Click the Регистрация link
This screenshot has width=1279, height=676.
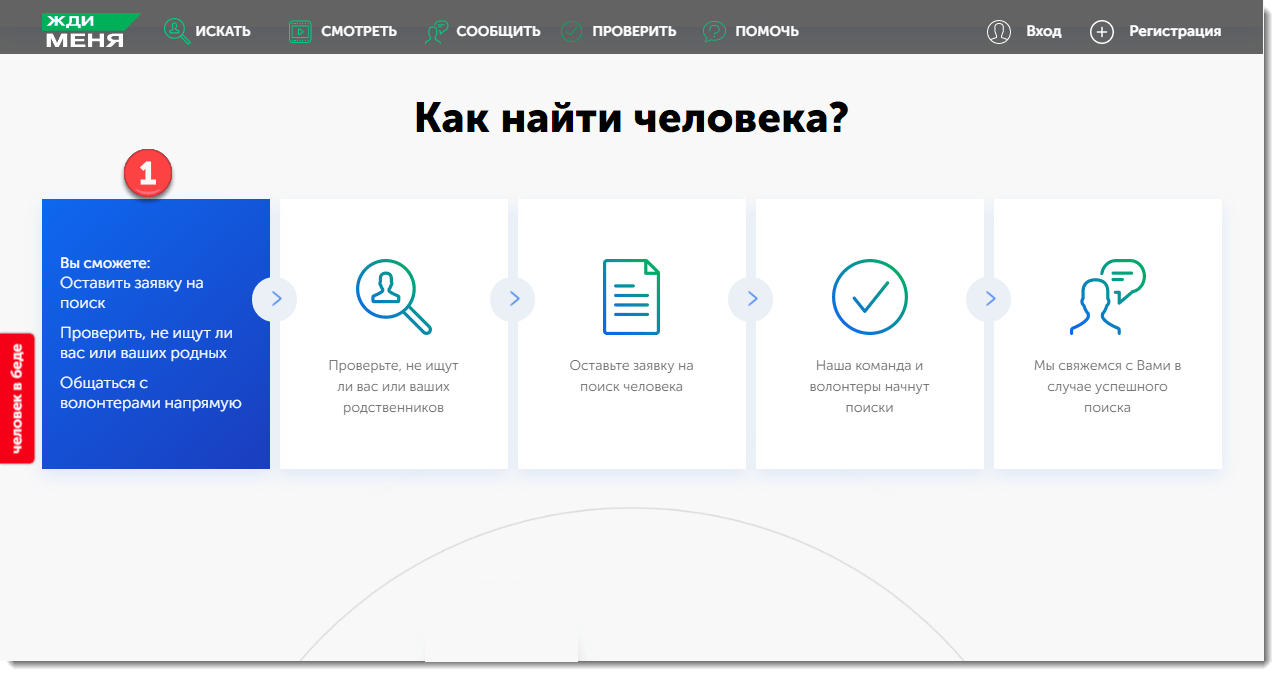(x=1175, y=31)
